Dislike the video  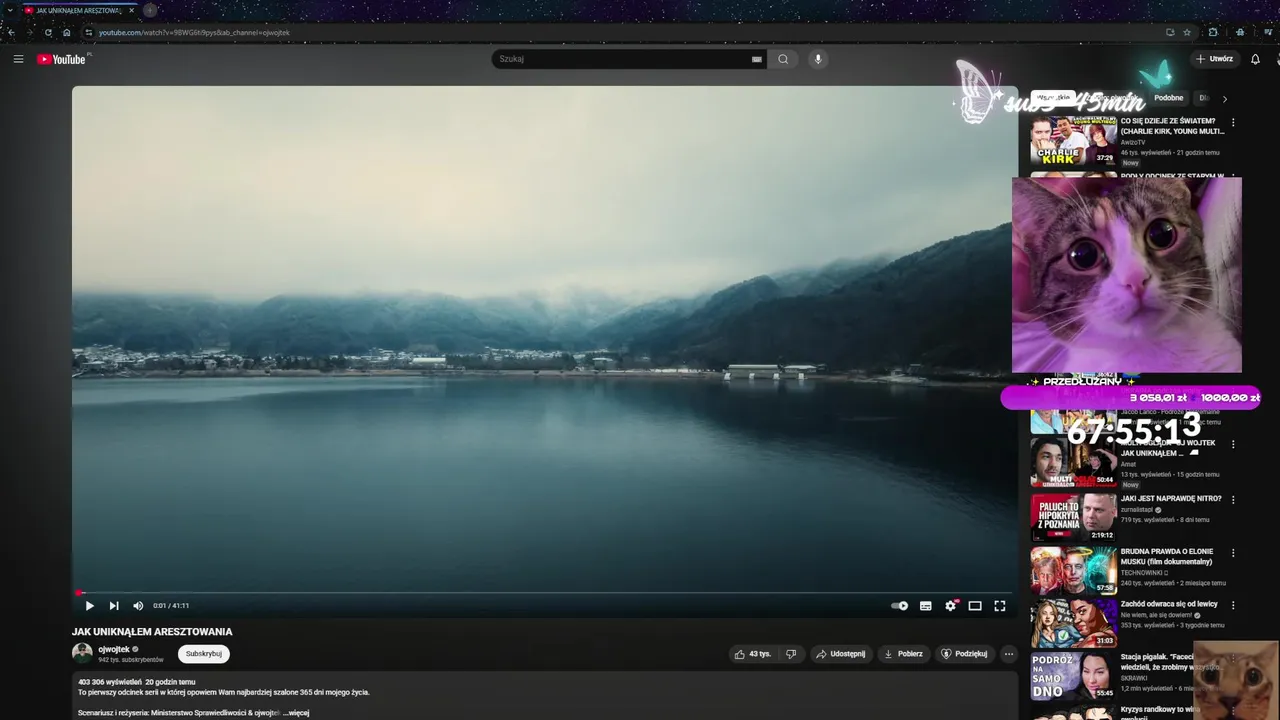pyautogui.click(x=791, y=654)
